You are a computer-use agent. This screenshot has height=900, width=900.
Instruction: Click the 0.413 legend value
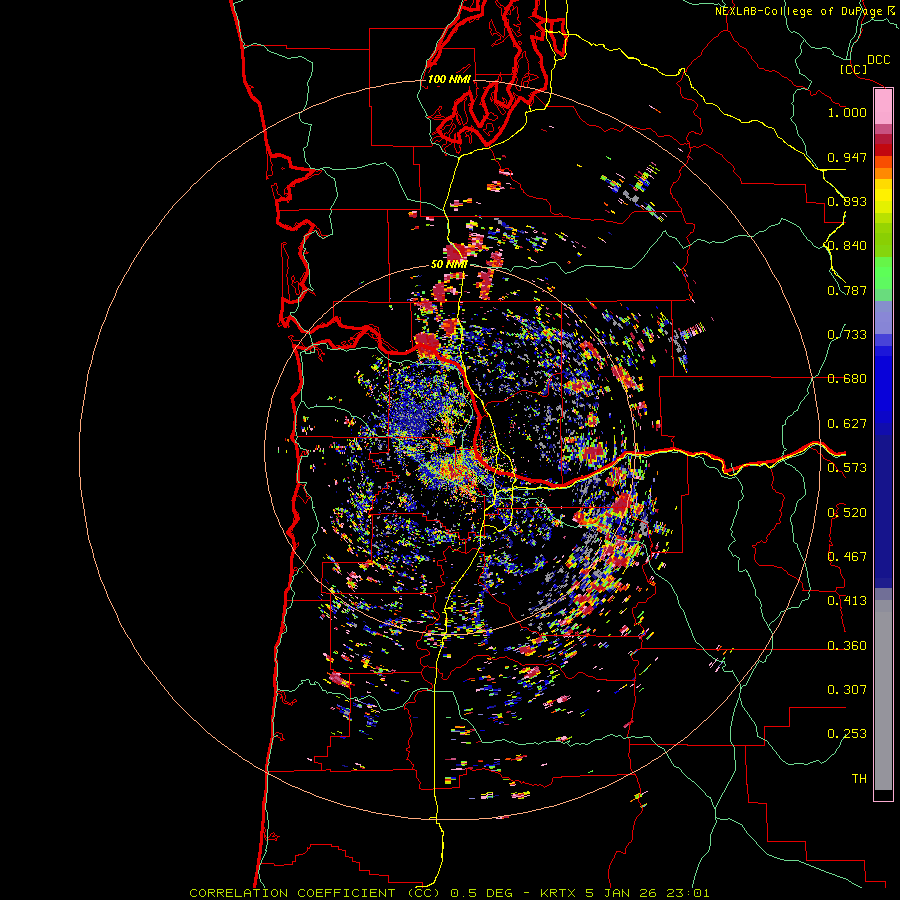click(847, 601)
